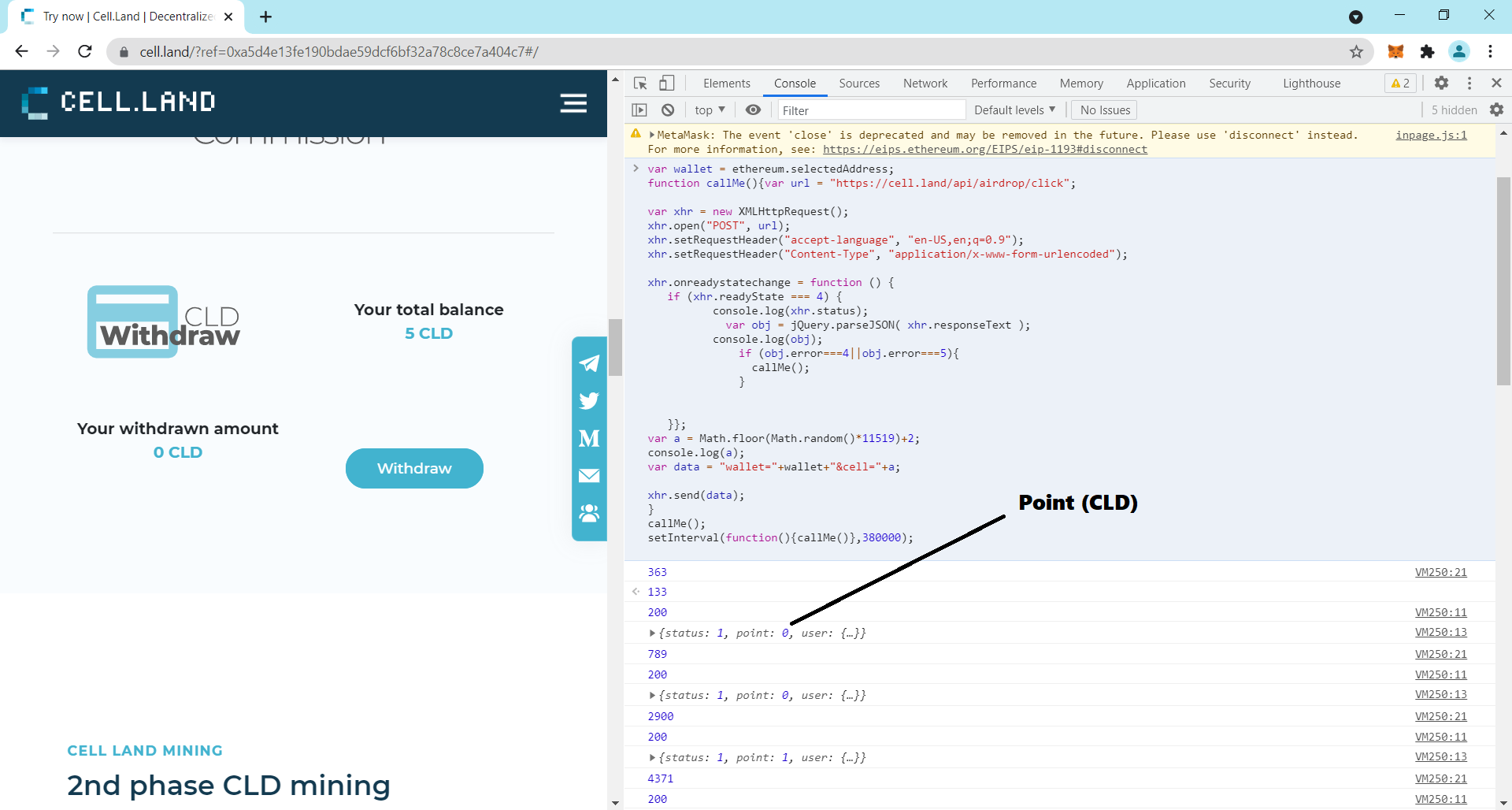Select the Console tab

pyautogui.click(x=795, y=83)
